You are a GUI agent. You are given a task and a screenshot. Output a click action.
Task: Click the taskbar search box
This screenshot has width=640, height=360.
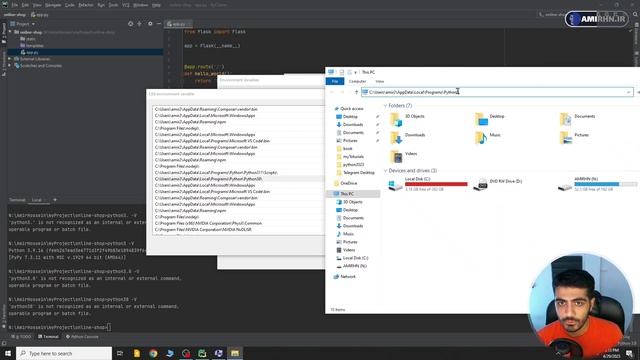point(64,353)
